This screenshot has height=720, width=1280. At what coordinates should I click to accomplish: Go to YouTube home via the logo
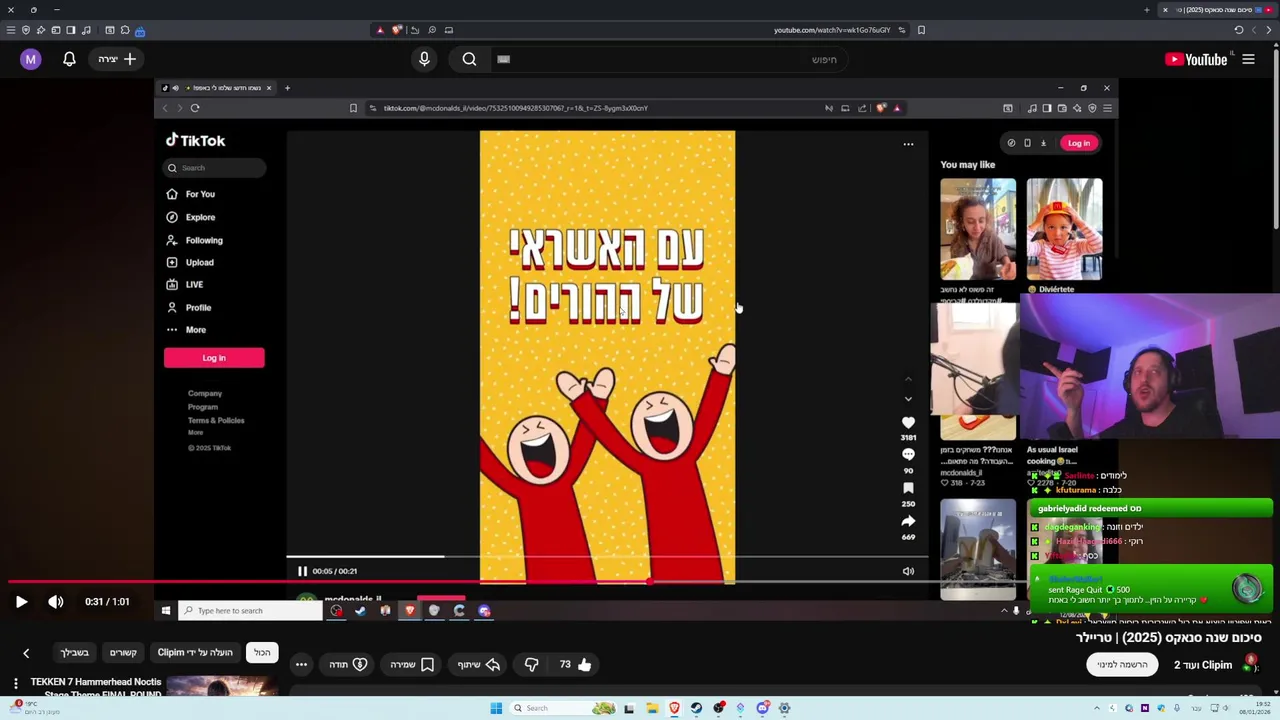(1196, 59)
